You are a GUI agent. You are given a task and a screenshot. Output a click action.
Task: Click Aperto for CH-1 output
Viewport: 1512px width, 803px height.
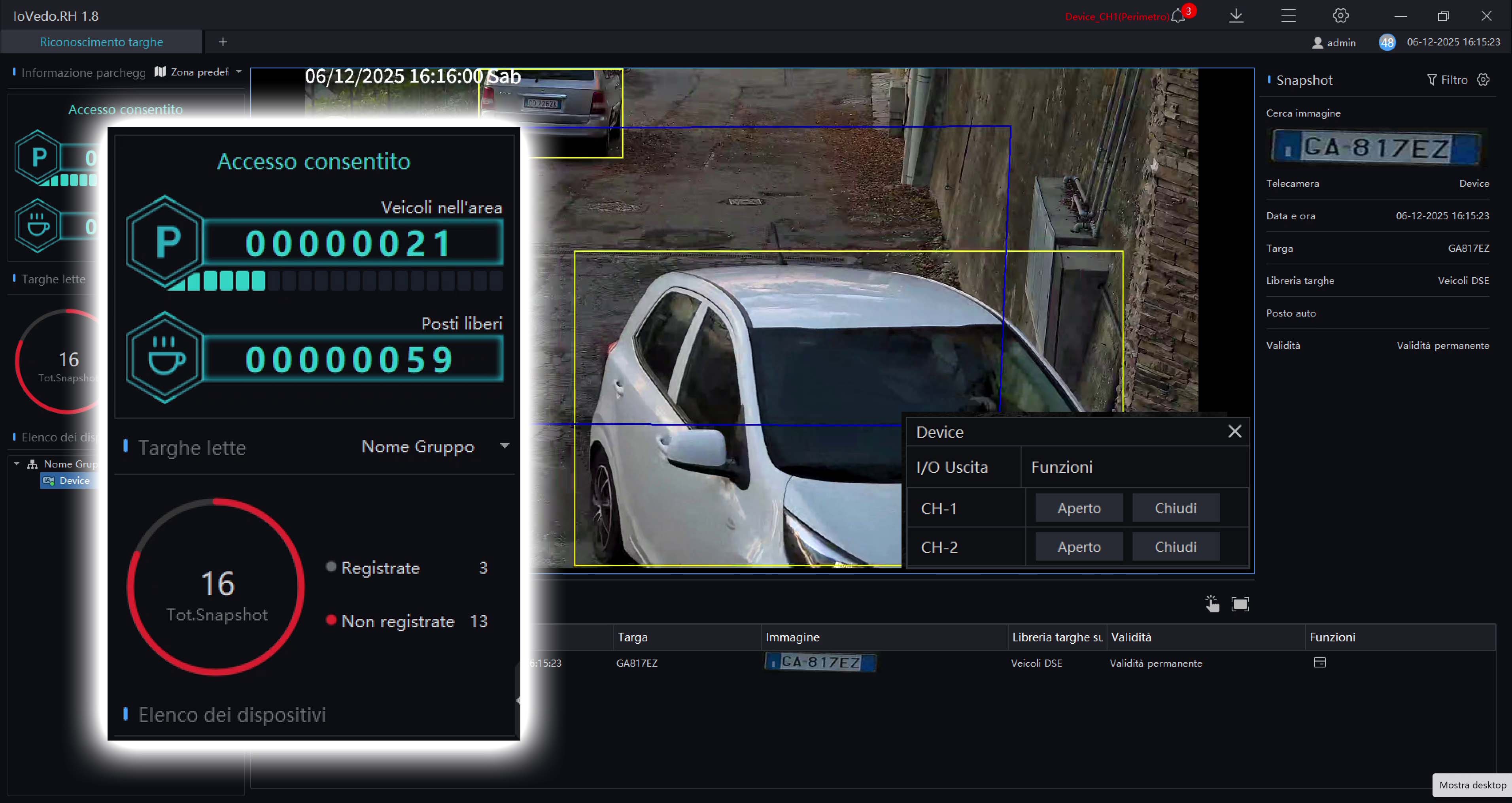[x=1079, y=508]
